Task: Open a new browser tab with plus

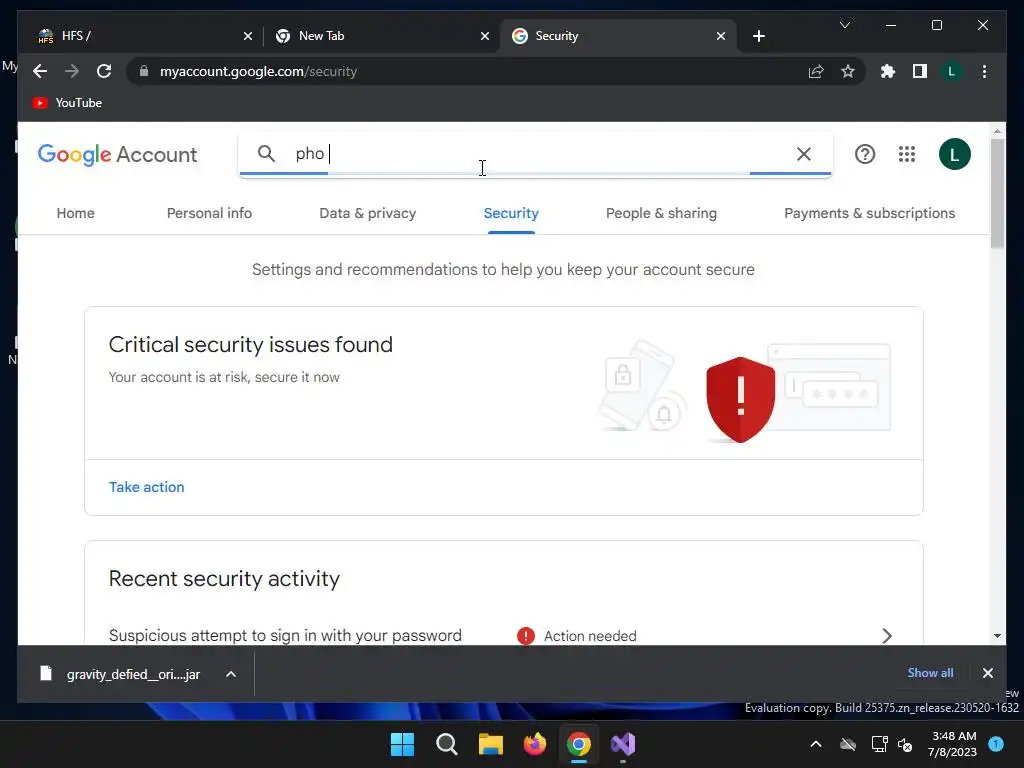Action: 758,36
